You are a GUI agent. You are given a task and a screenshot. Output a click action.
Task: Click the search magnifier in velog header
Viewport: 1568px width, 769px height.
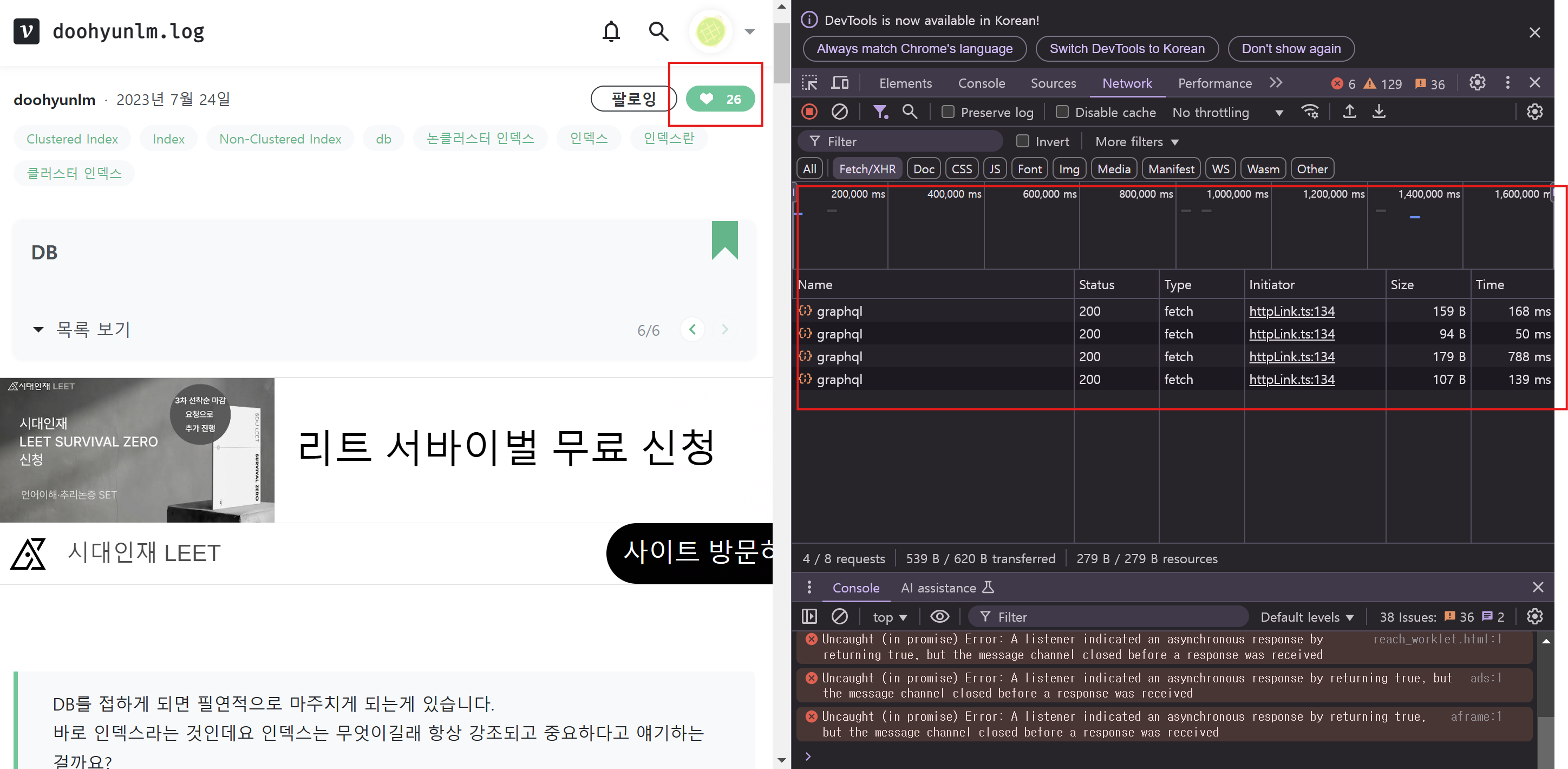click(x=658, y=31)
